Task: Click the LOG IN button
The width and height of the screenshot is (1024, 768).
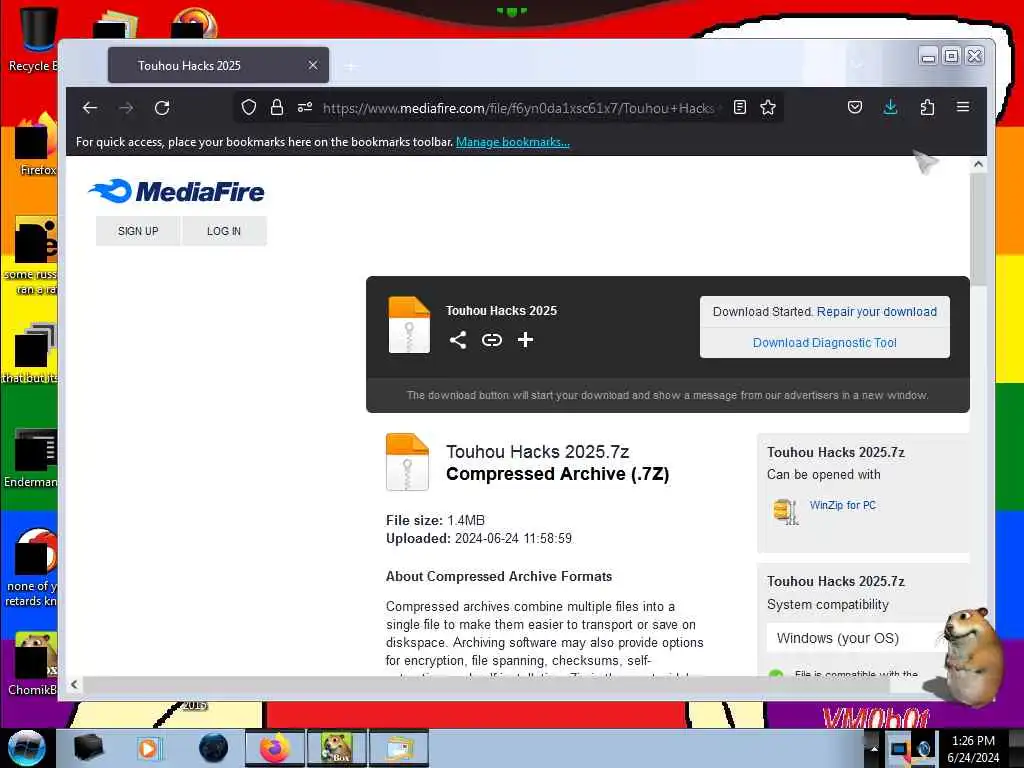Action: pos(224,231)
